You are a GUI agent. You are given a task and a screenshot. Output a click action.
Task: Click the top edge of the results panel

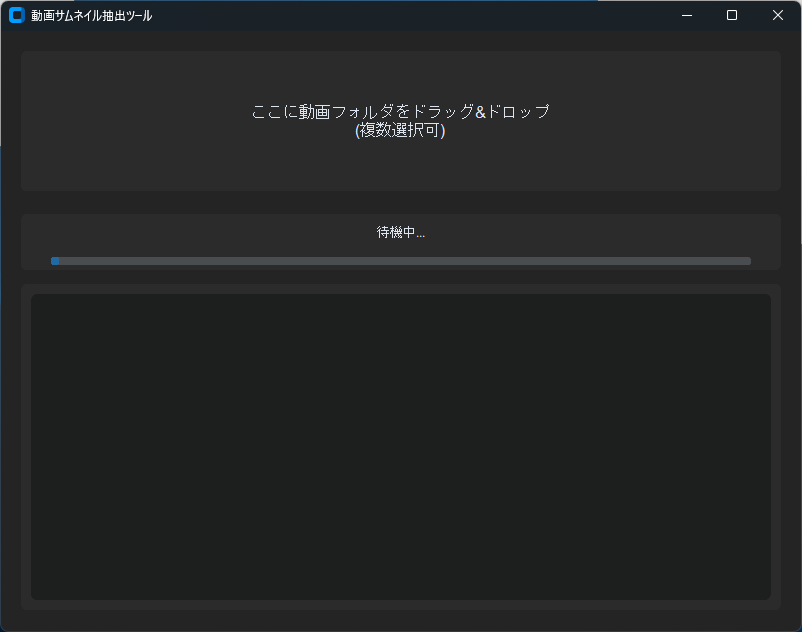tap(400, 296)
